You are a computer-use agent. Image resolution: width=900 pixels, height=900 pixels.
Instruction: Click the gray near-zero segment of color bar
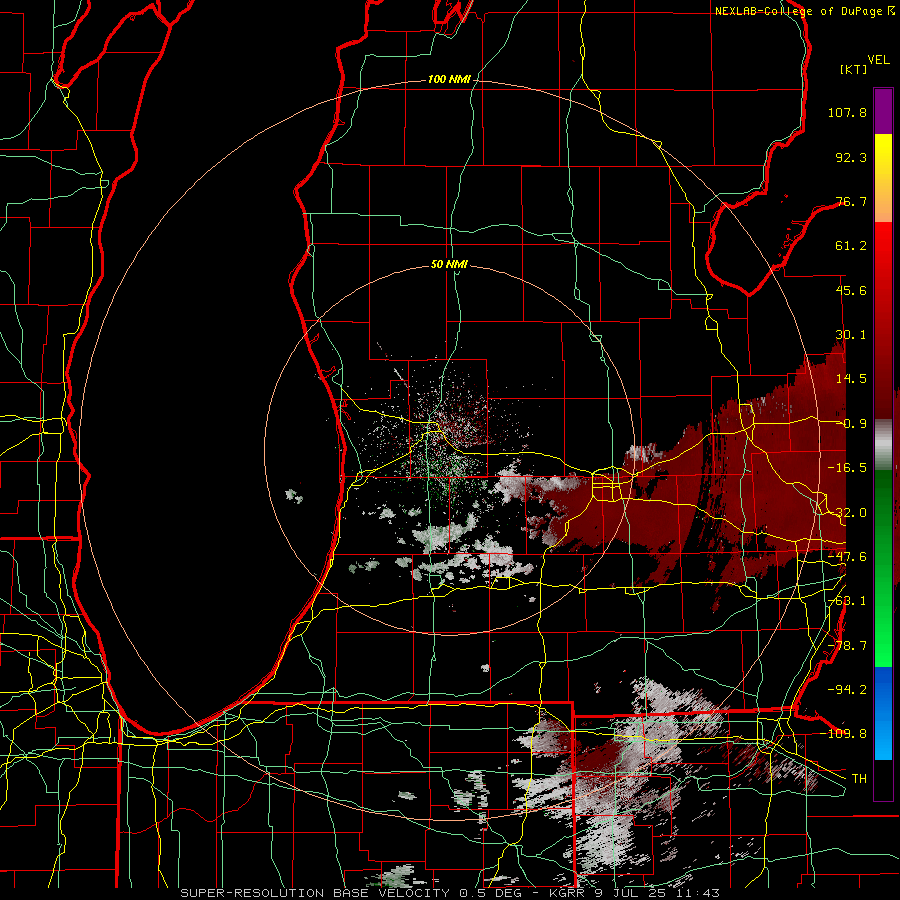(883, 444)
